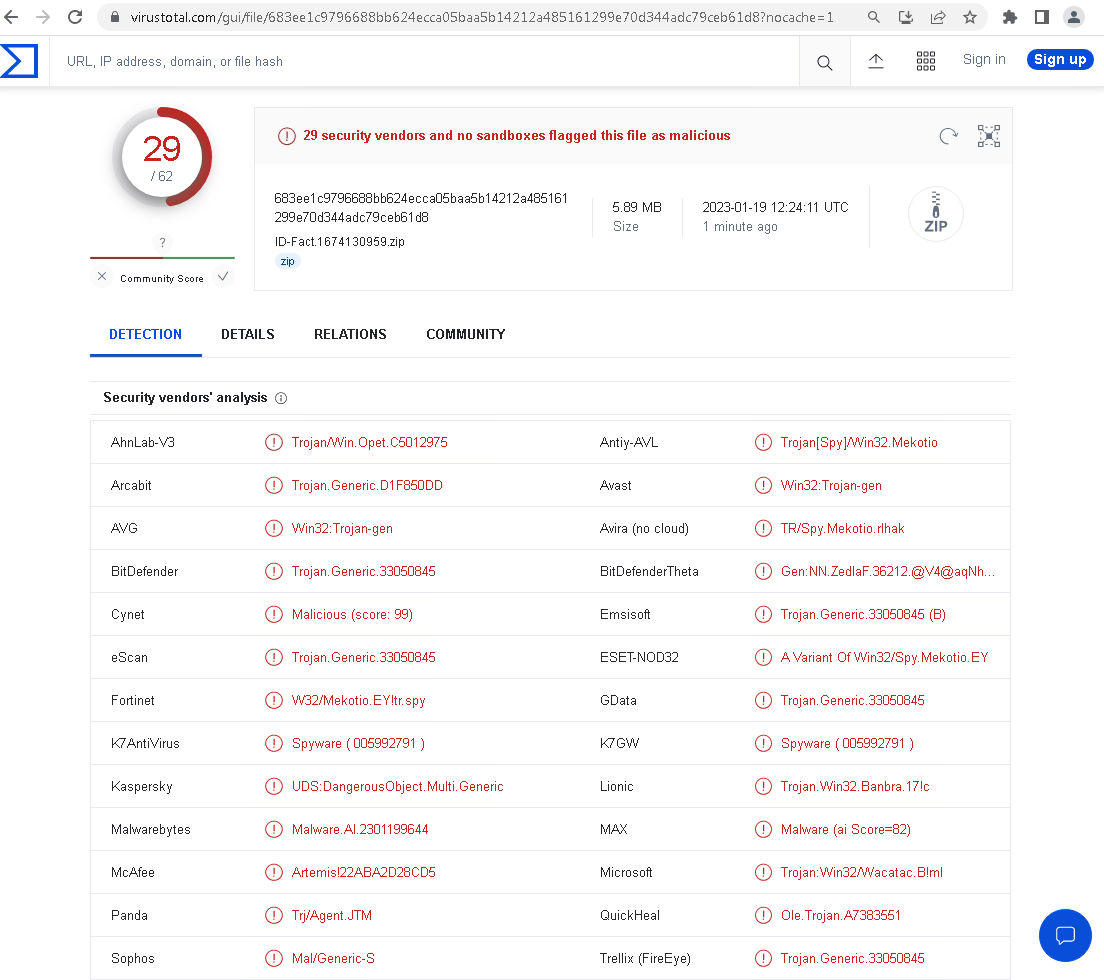
Task: Click the reanalyze file refresh icon
Action: point(948,136)
